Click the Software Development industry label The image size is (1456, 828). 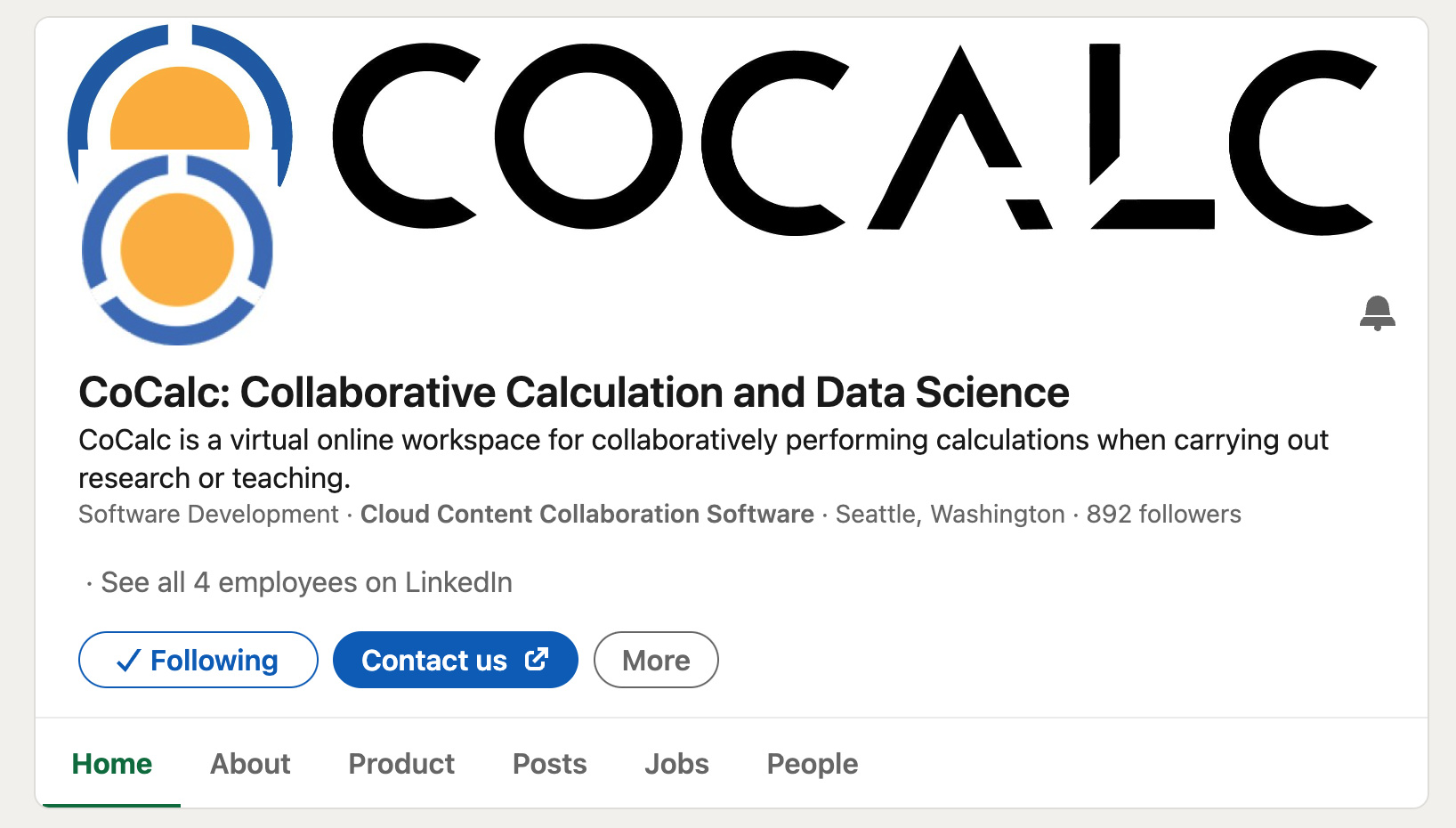tap(208, 515)
